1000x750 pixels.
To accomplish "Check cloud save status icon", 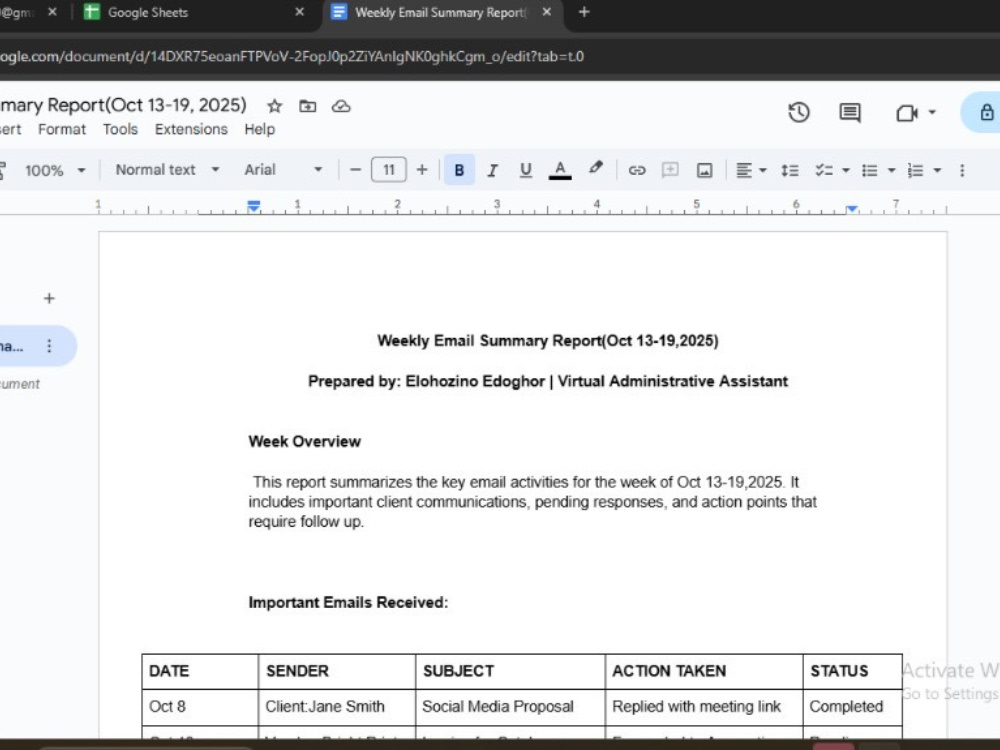I will tap(341, 106).
